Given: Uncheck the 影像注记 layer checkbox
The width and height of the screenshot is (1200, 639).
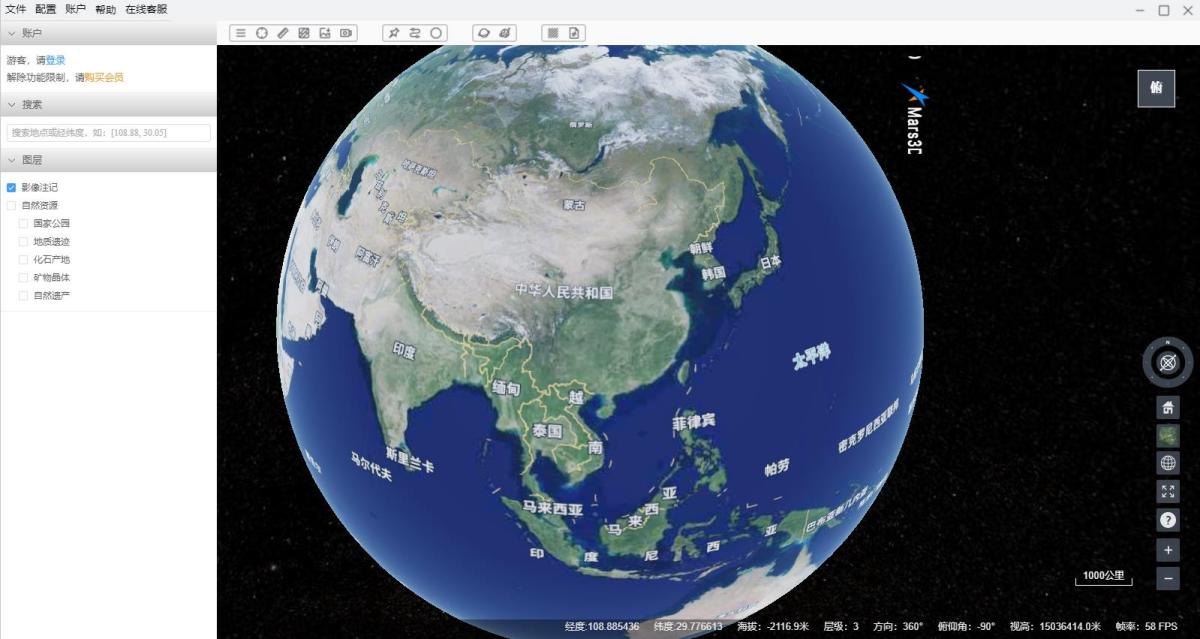Looking at the screenshot, I should coord(11,187).
